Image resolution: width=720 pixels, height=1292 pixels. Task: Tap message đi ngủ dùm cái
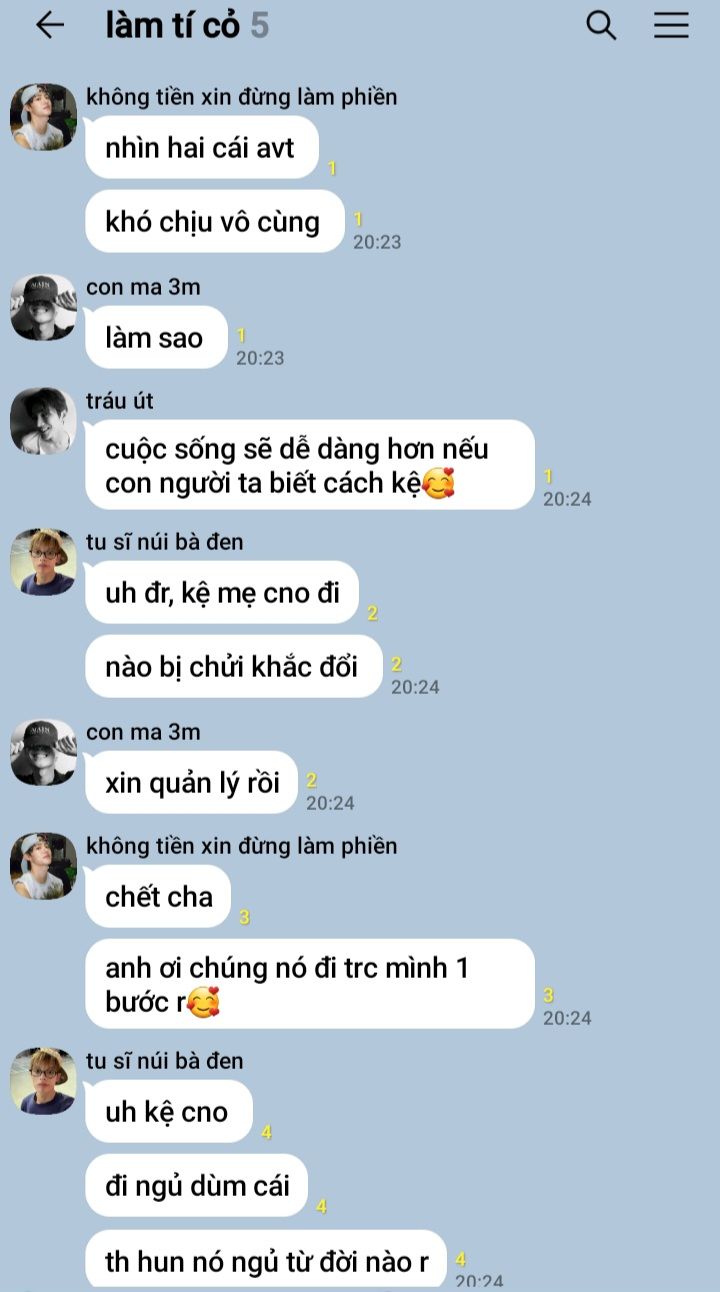196,1186
